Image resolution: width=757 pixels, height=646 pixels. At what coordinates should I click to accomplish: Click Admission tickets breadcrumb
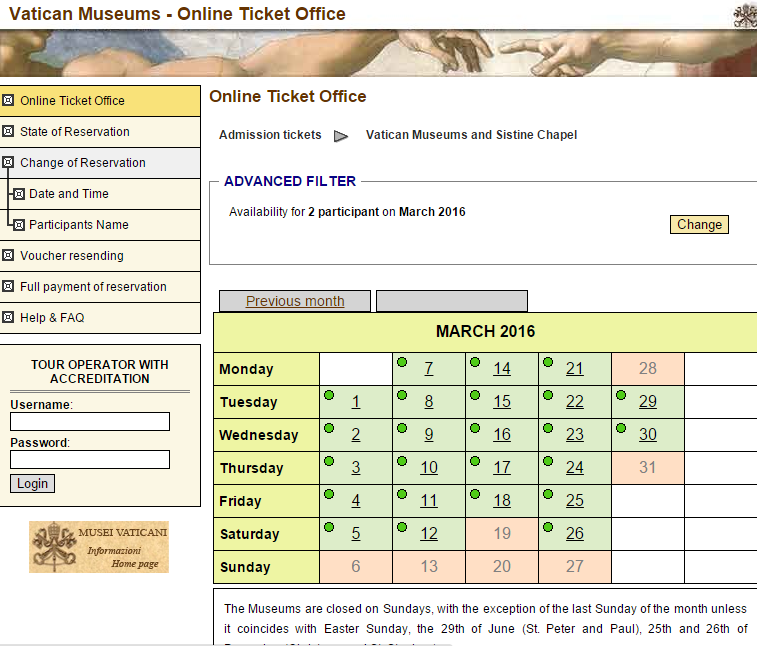click(270, 135)
